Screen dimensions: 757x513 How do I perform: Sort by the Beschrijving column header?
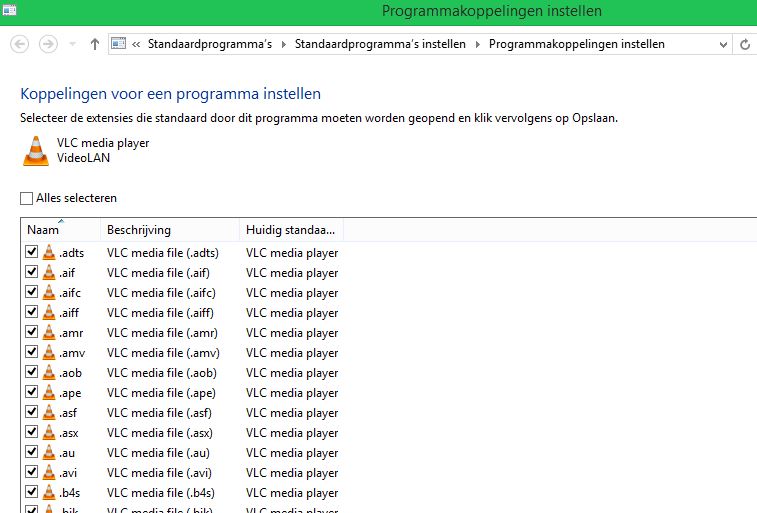[x=169, y=230]
